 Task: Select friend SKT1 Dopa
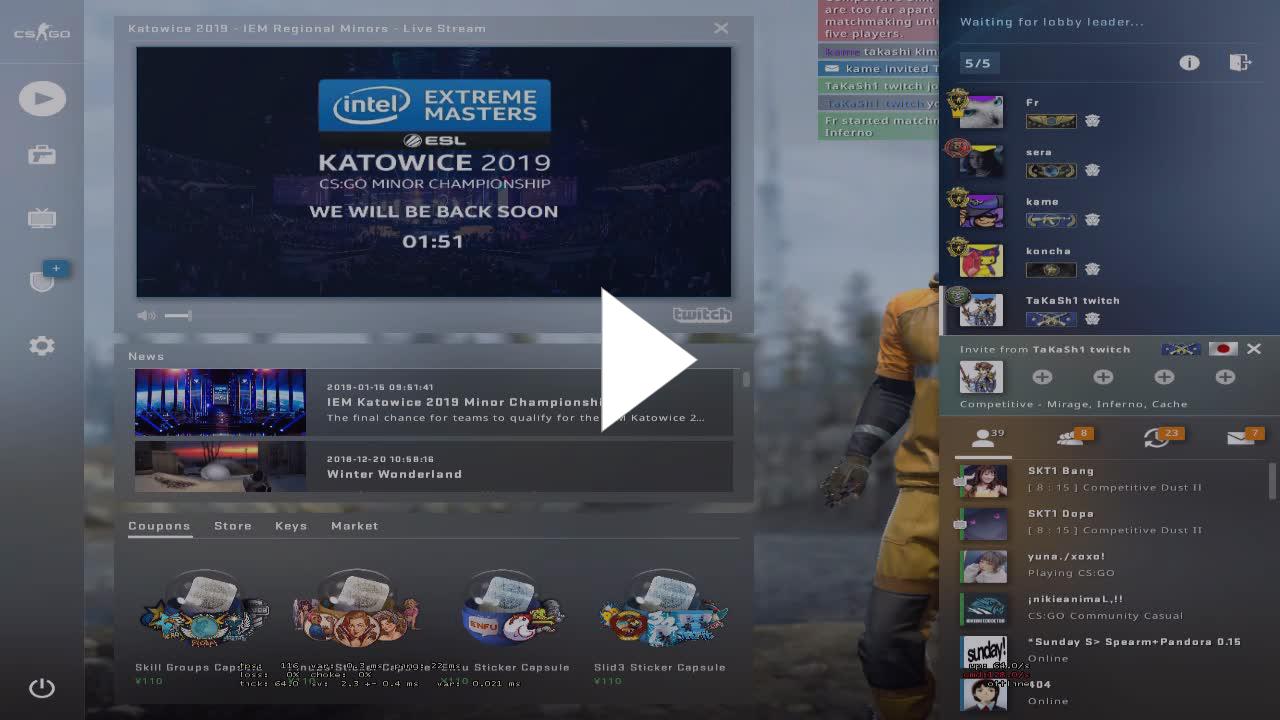1110,523
